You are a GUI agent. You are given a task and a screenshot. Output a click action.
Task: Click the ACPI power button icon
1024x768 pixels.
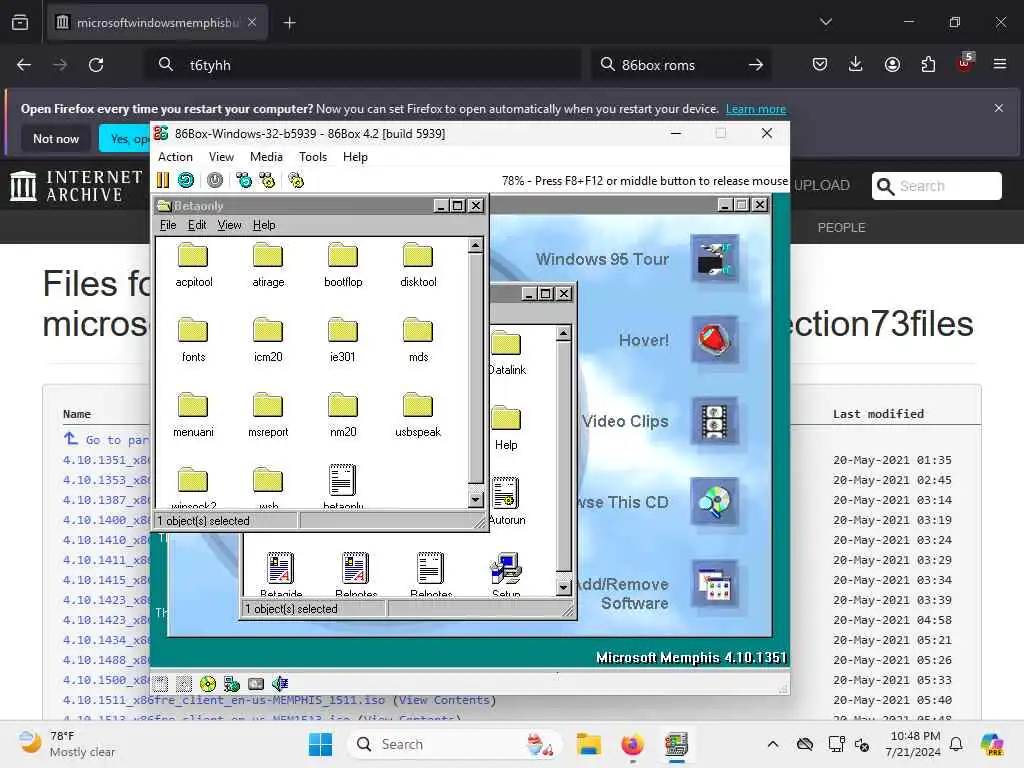tap(215, 180)
